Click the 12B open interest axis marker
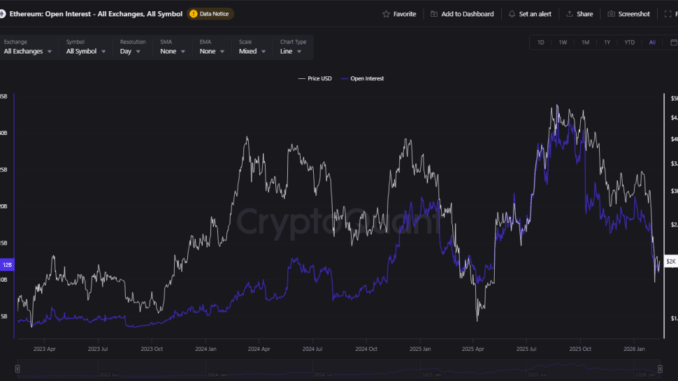Screen dimensions: 678x381 7,265
